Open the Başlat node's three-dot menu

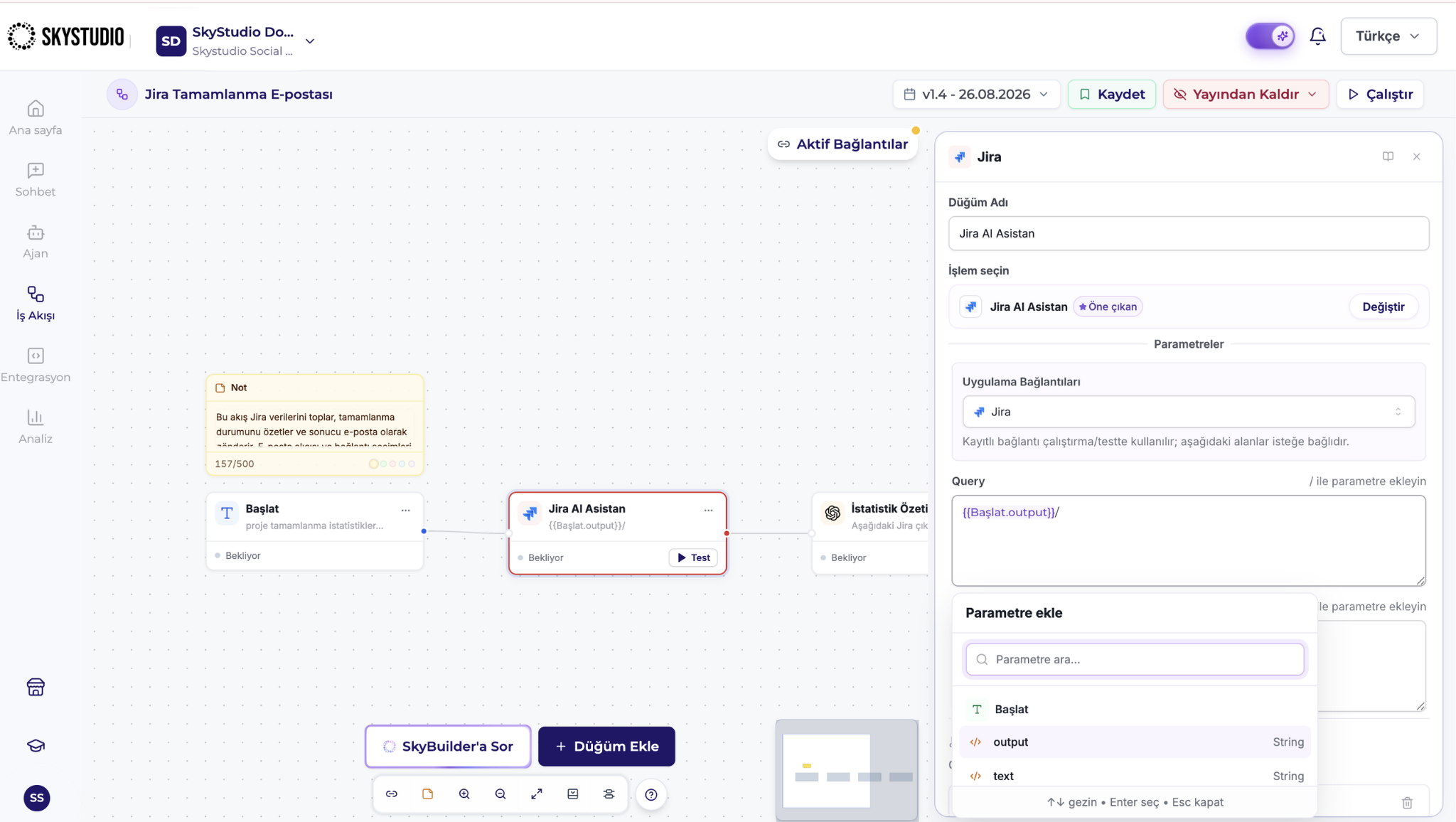point(405,510)
